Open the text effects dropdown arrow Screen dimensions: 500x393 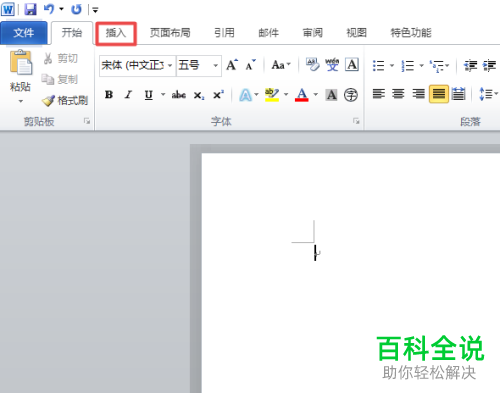[x=256, y=95]
